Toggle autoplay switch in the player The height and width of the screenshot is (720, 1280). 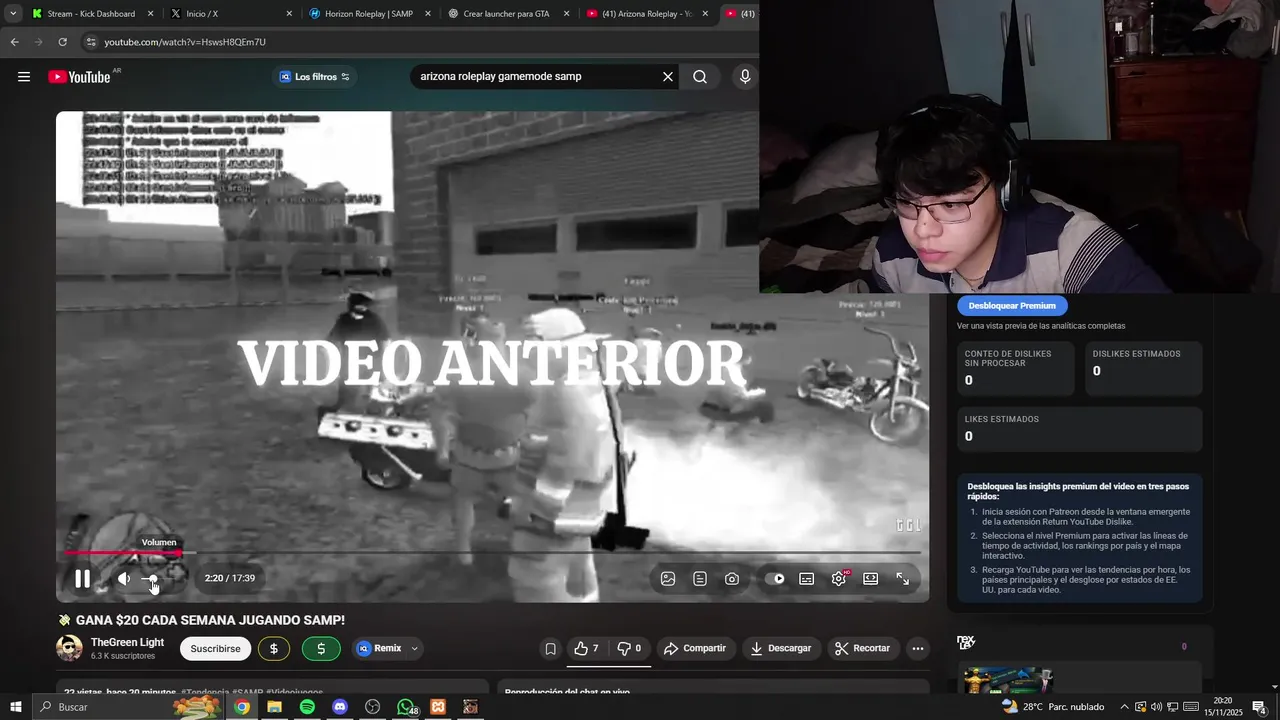pos(775,578)
